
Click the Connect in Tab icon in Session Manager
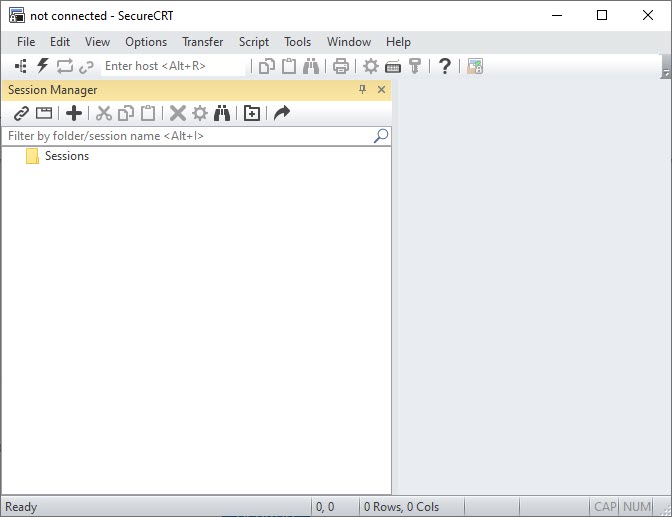pyautogui.click(x=44, y=113)
